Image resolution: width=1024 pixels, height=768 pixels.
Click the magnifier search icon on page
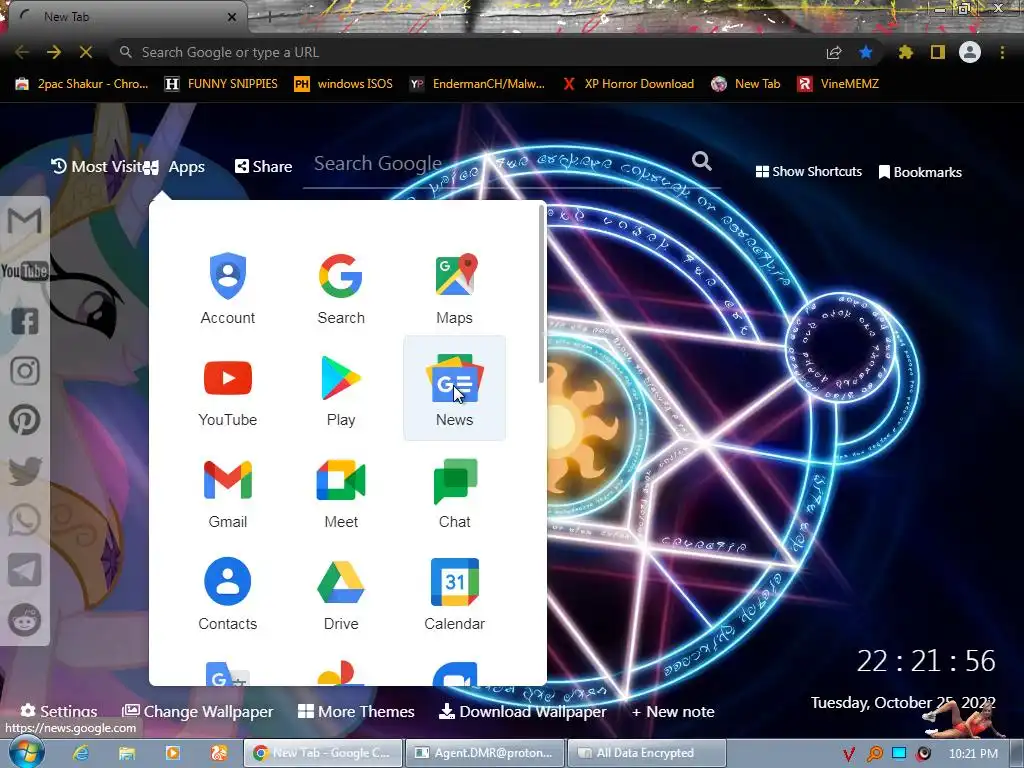pos(701,161)
